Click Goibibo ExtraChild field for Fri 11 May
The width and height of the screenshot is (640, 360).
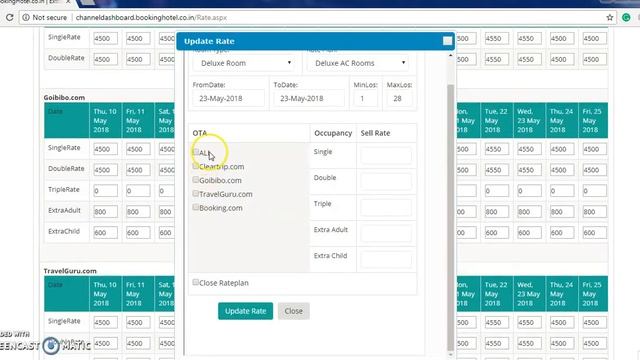point(138,232)
